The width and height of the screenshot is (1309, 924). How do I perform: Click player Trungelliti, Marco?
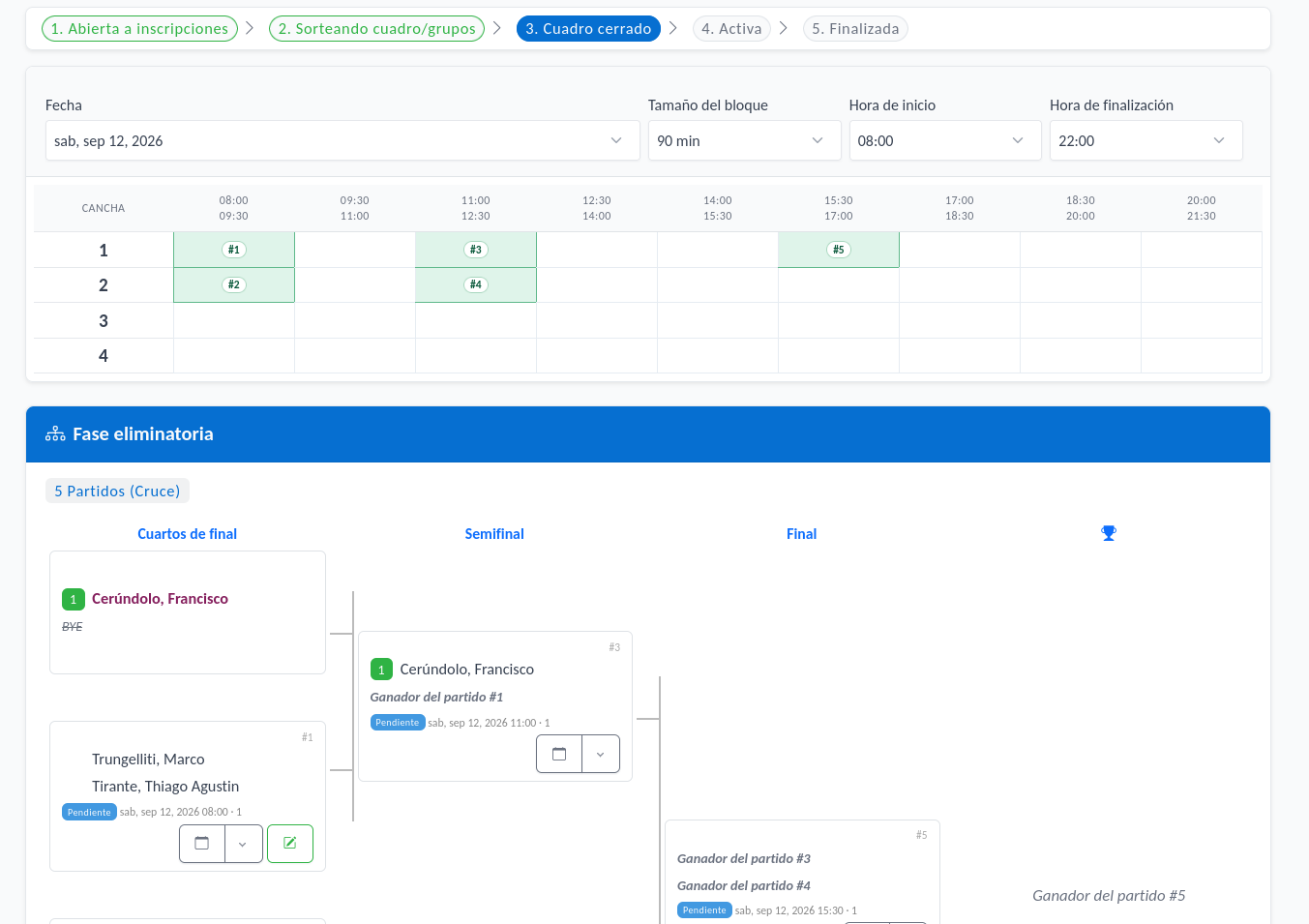[148, 760]
